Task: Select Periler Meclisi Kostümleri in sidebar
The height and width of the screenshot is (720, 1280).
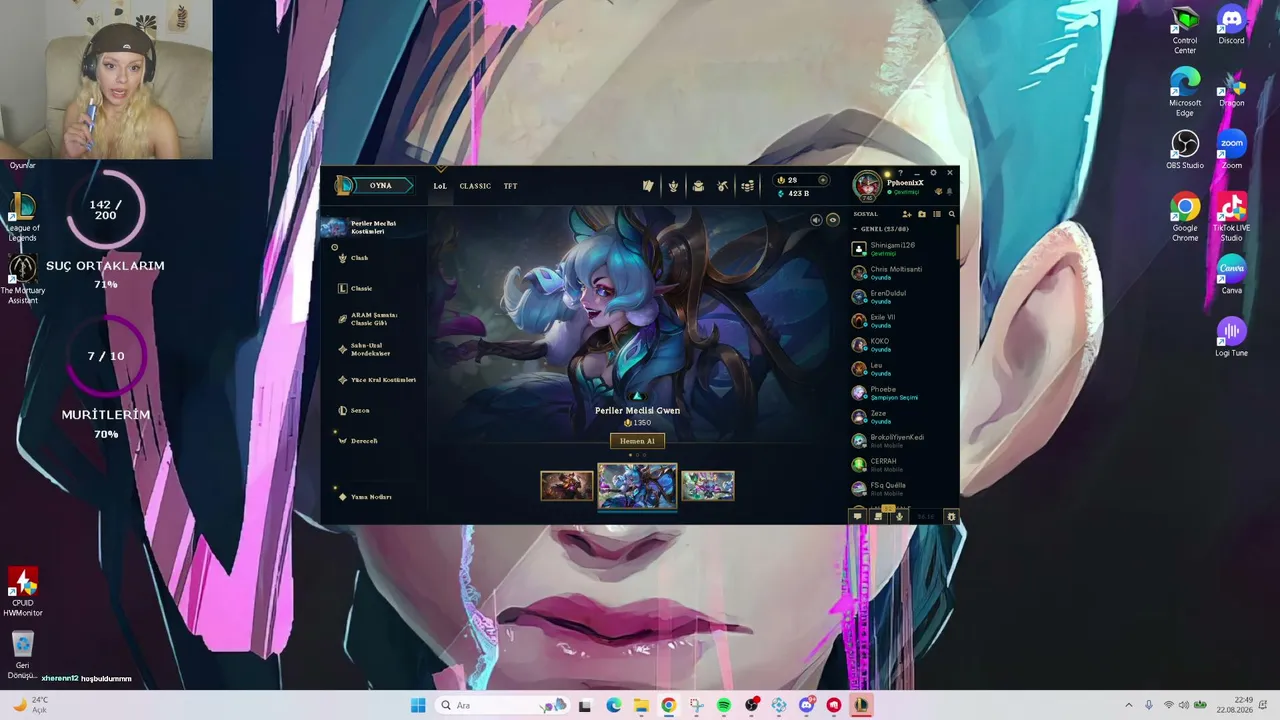Action: [x=372, y=227]
